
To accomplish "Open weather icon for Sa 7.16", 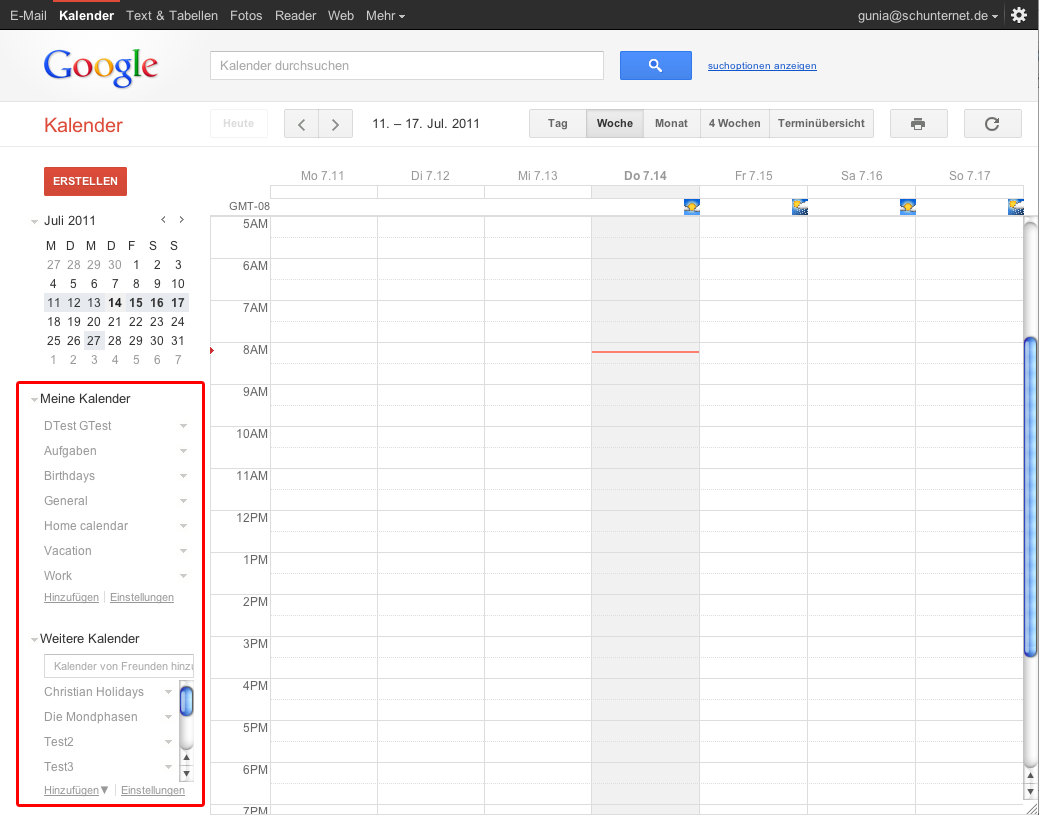I will pyautogui.click(x=908, y=207).
